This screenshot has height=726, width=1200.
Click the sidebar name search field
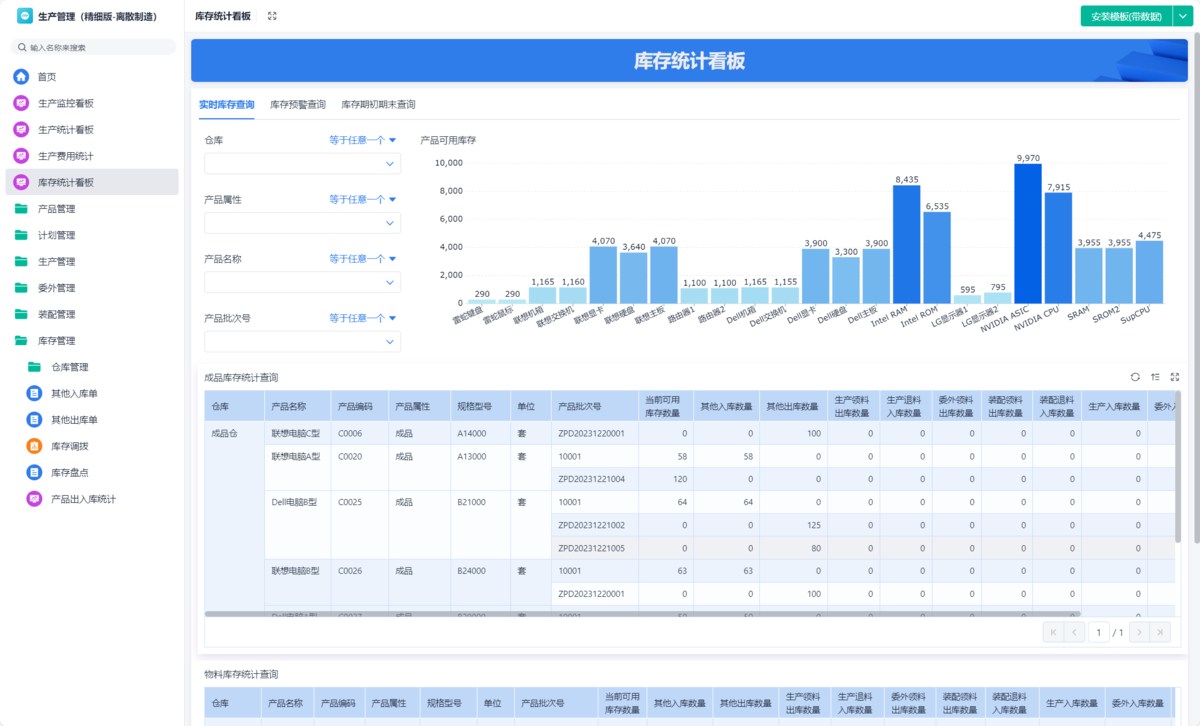(x=95, y=47)
